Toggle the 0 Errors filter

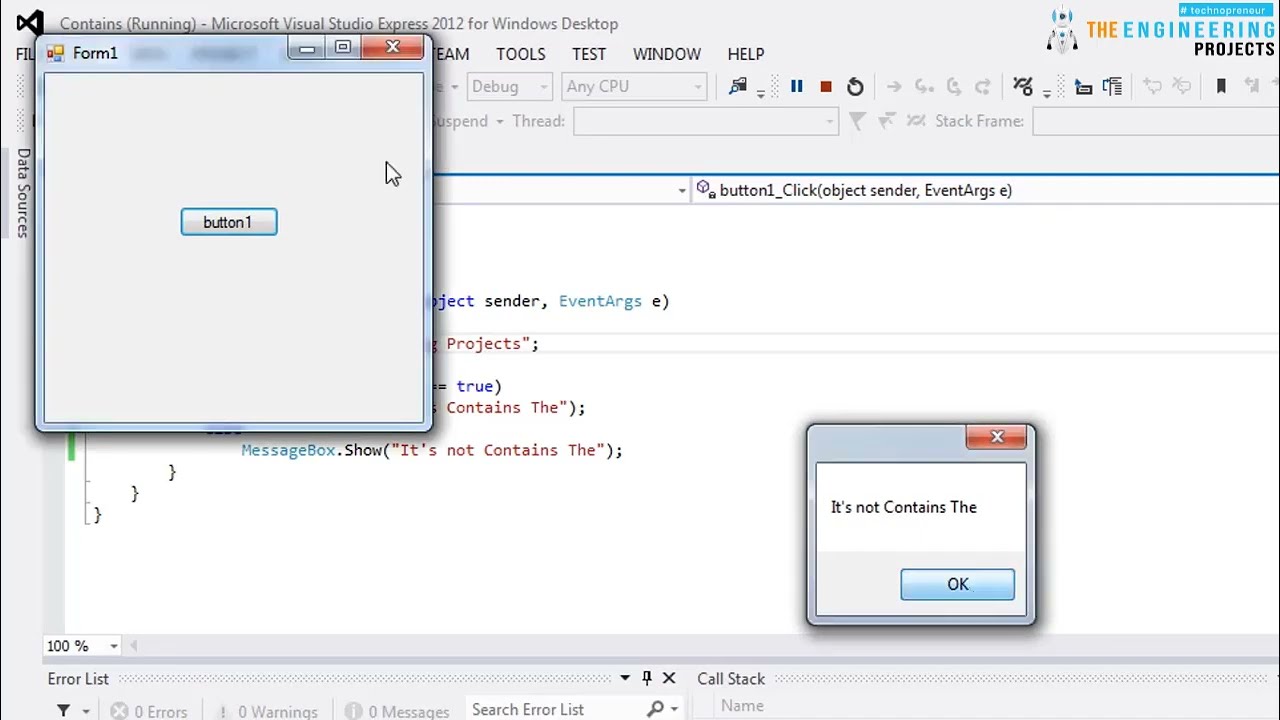[149, 712]
